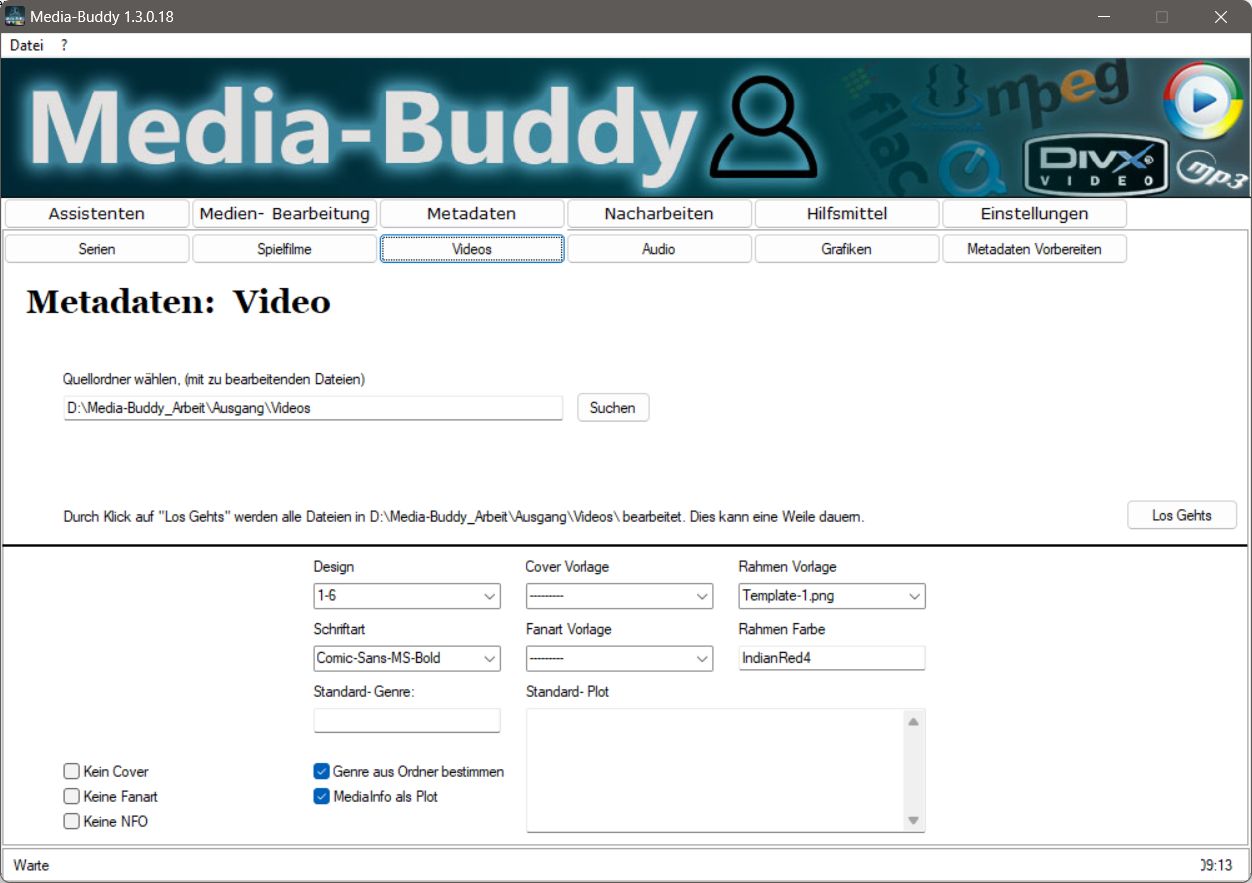This screenshot has height=883, width=1252.
Task: Open the Hilfsmittel tab
Action: tap(847, 214)
